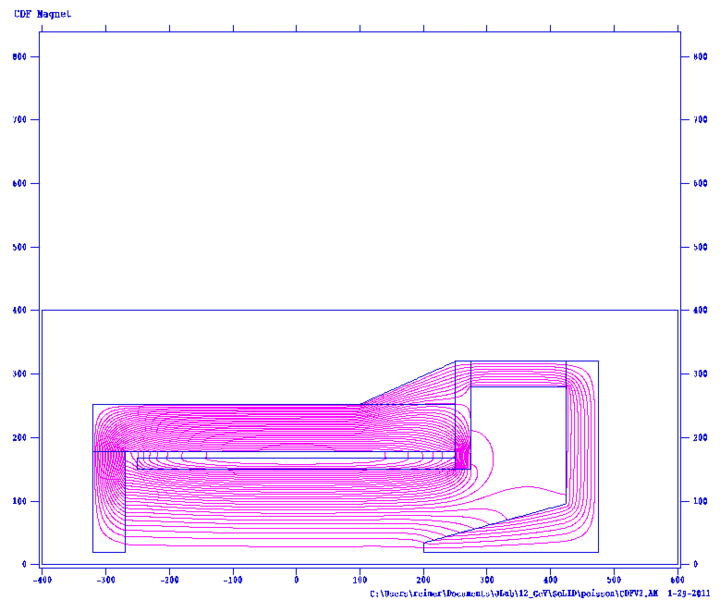Click the '700' label on the left vertical axis
720x600 pixels.
20,119
